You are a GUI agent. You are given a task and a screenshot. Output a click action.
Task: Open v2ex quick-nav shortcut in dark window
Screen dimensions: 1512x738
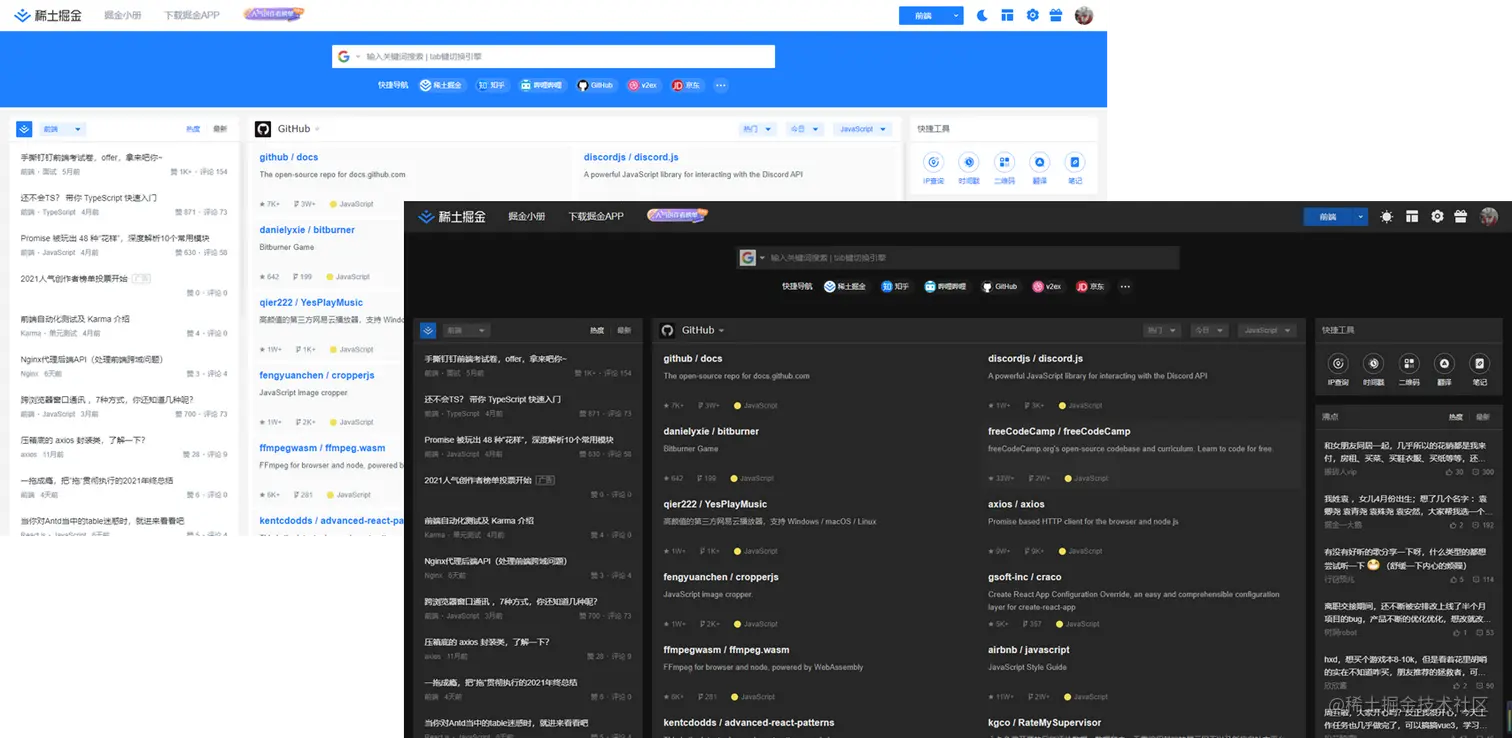1048,286
